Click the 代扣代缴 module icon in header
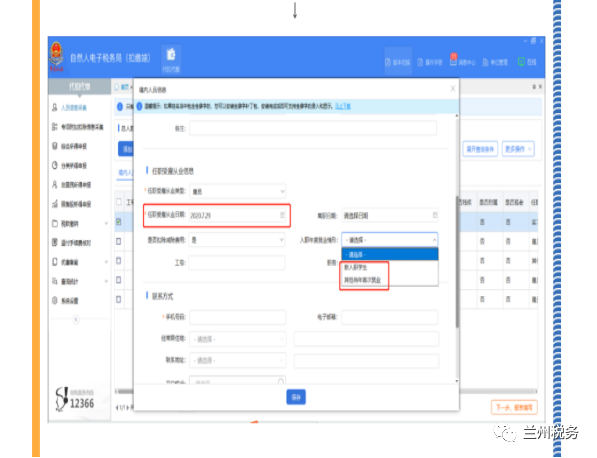The height and width of the screenshot is (458, 597). (x=171, y=59)
